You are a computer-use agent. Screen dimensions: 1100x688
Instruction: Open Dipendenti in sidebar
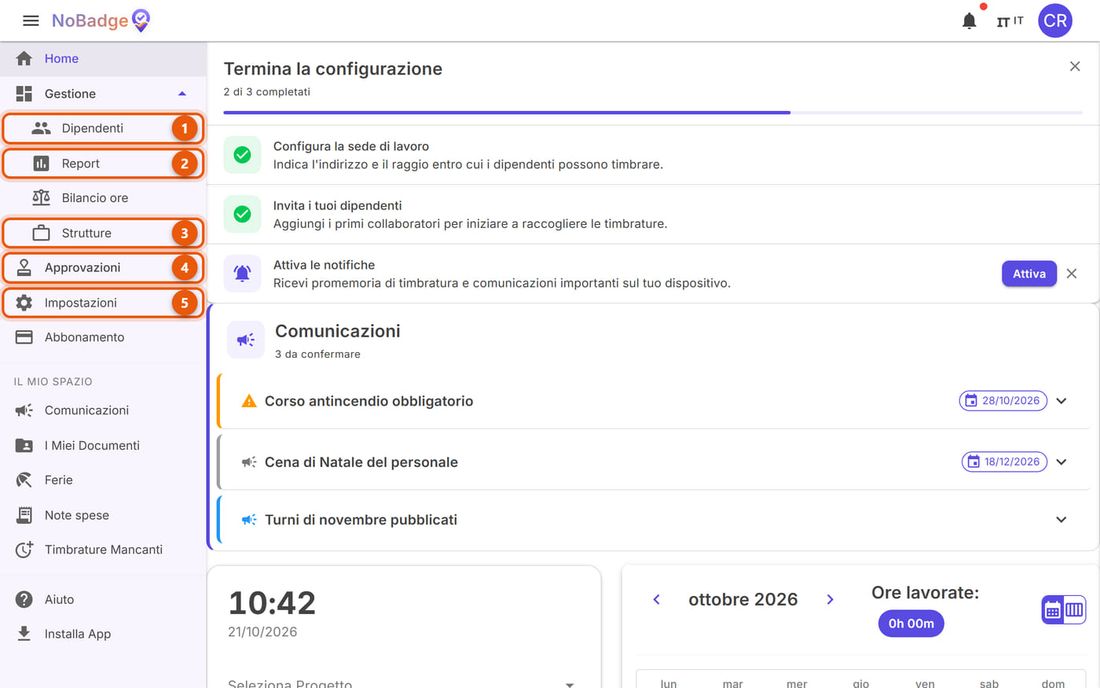(x=103, y=128)
